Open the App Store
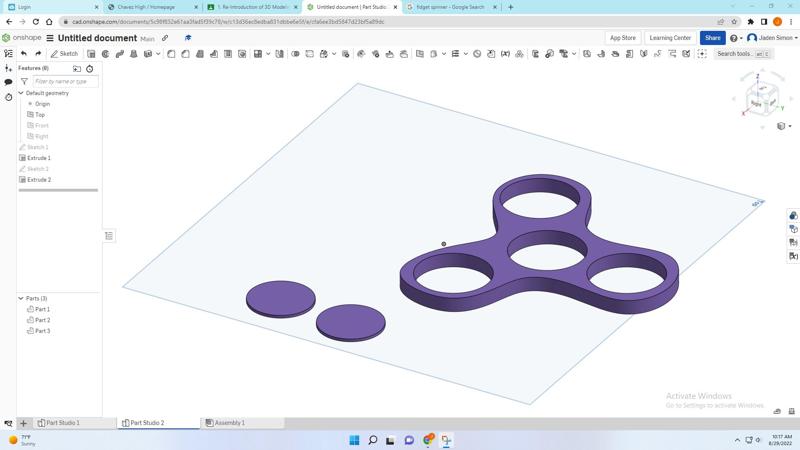The image size is (800, 450). (622, 38)
